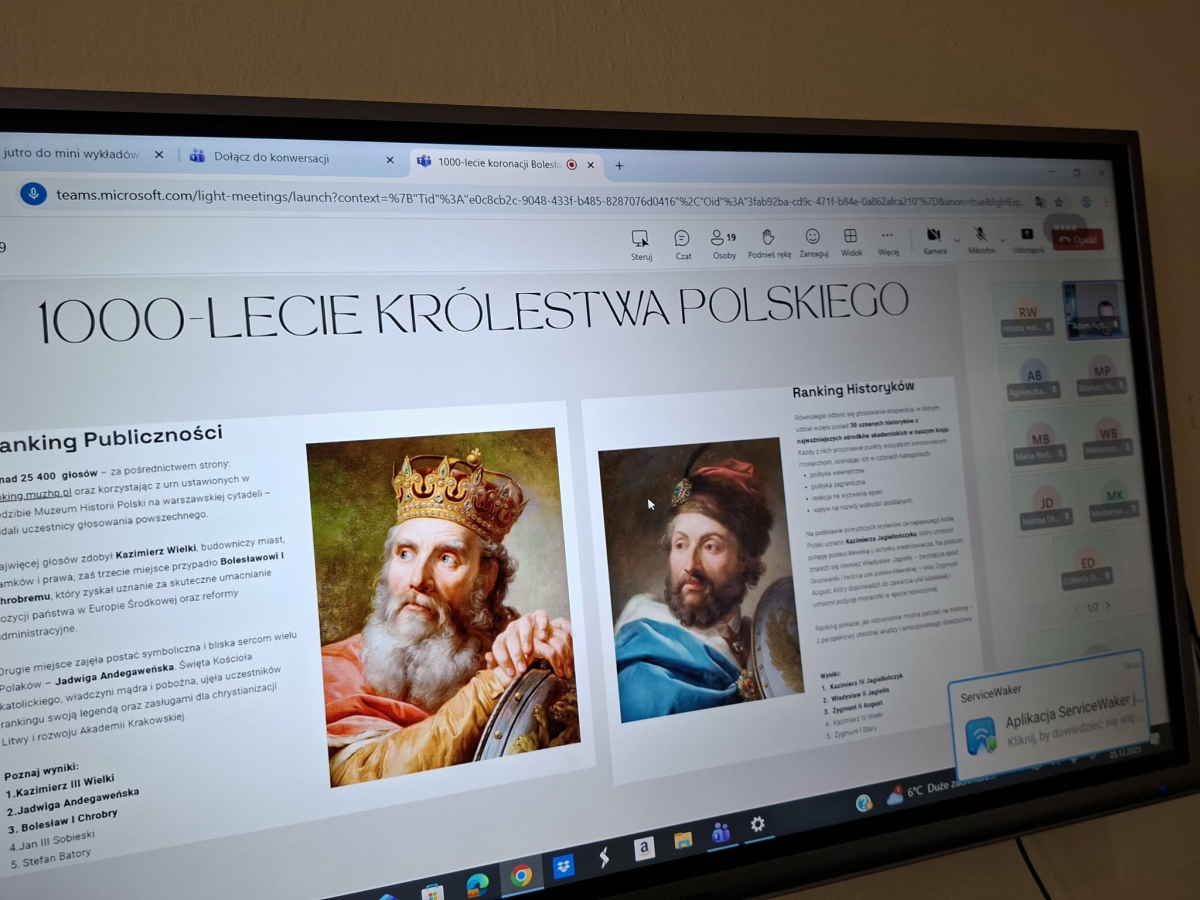Image resolution: width=1200 pixels, height=900 pixels.
Task: Toggle the Kamera camera on
Action: click(x=934, y=235)
